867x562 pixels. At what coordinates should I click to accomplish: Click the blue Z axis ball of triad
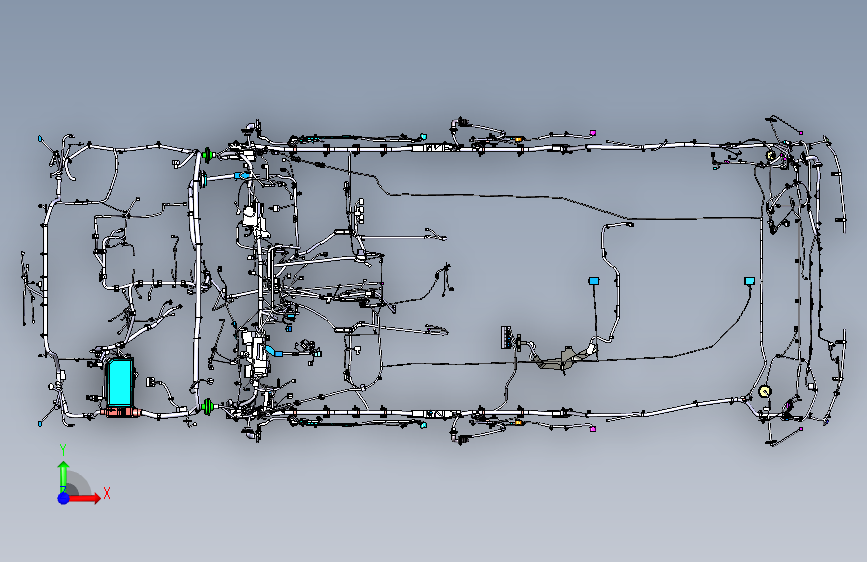[x=64, y=498]
